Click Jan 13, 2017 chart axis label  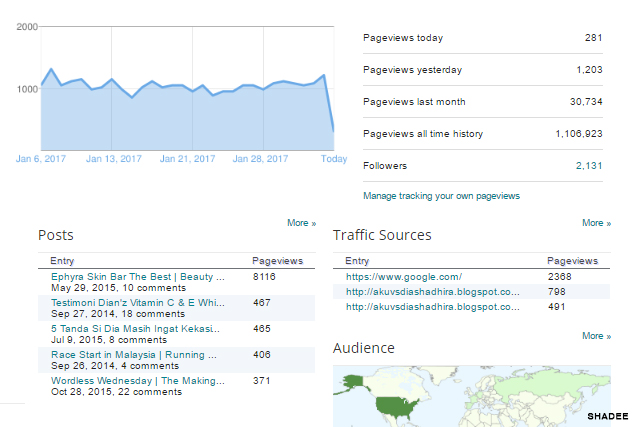point(113,159)
